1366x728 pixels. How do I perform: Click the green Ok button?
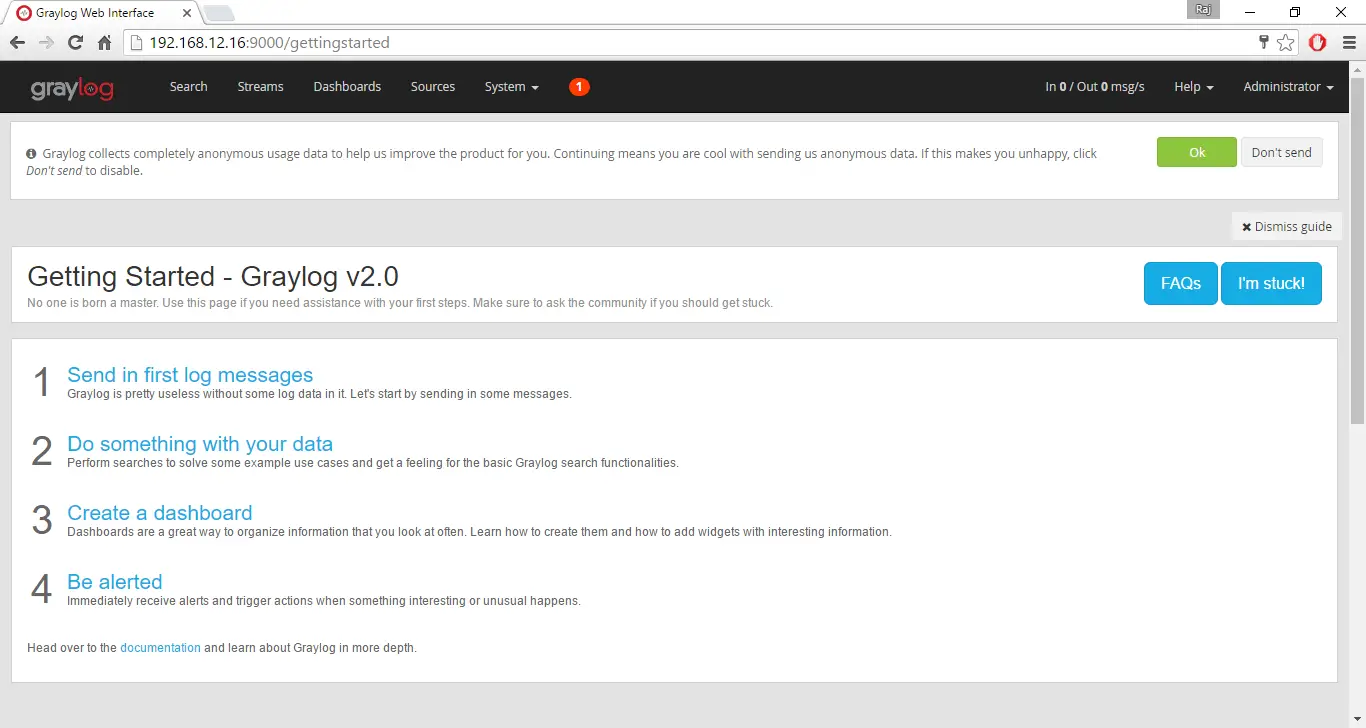pyautogui.click(x=1197, y=152)
